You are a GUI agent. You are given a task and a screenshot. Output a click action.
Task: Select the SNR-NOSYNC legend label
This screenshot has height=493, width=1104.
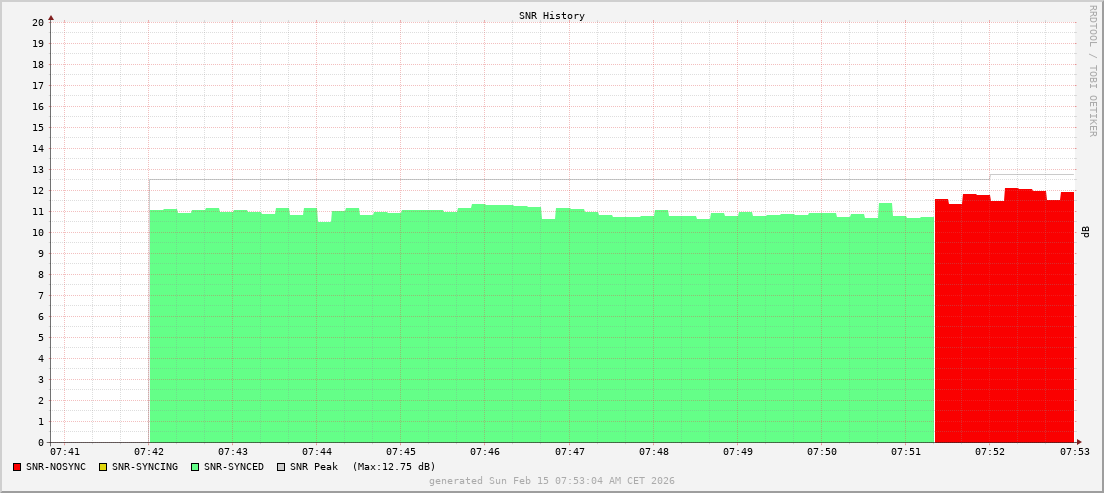(x=56, y=467)
